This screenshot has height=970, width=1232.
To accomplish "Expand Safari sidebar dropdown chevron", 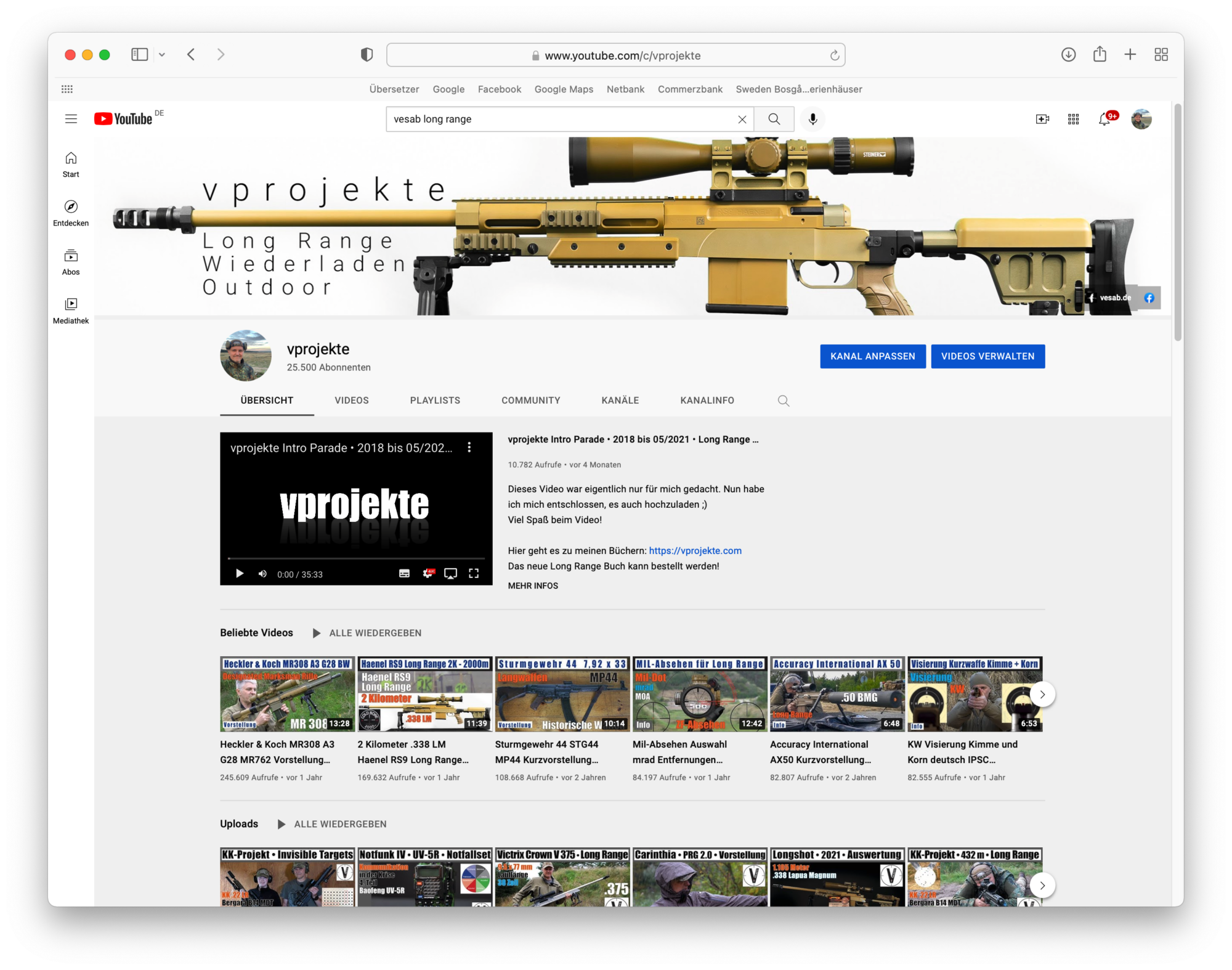I will point(162,55).
